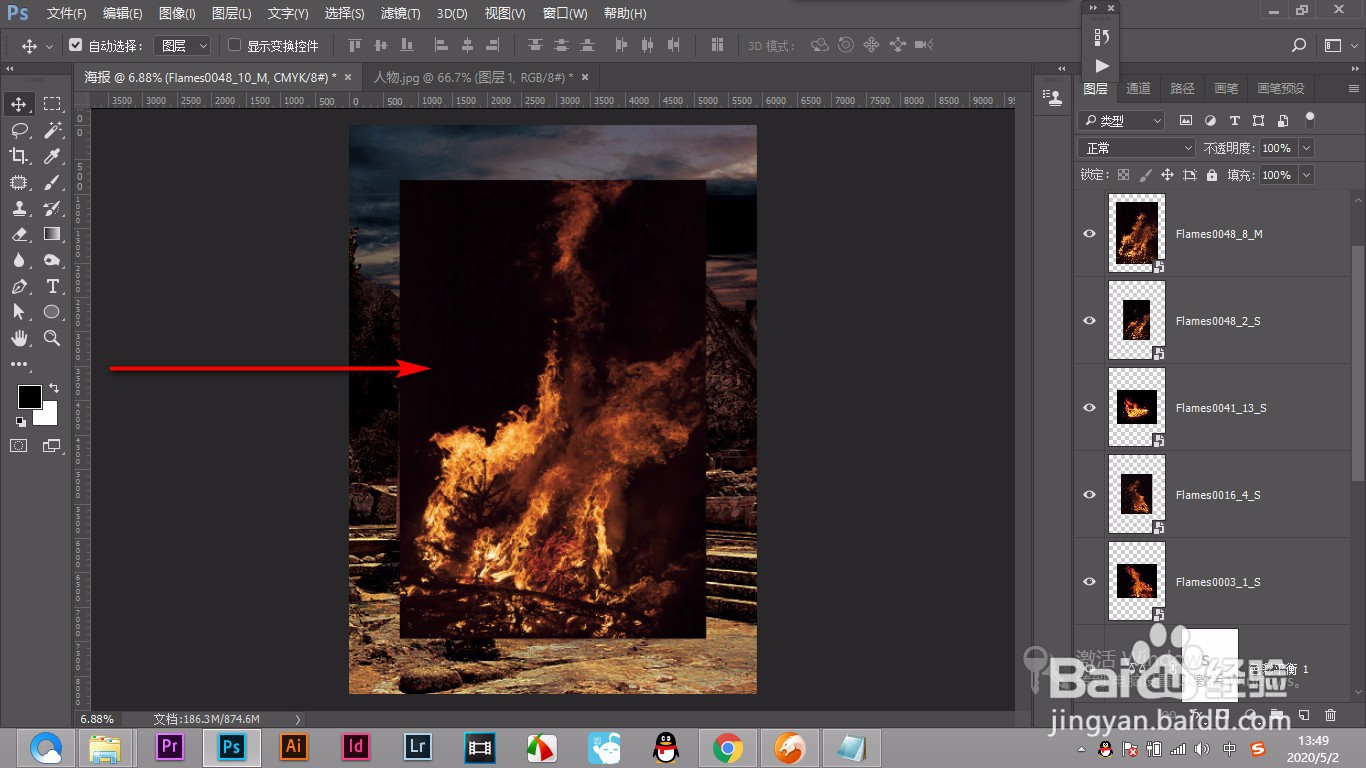Open the Filter menu 滤镜(T)
The image size is (1366, 768).
[x=401, y=14]
